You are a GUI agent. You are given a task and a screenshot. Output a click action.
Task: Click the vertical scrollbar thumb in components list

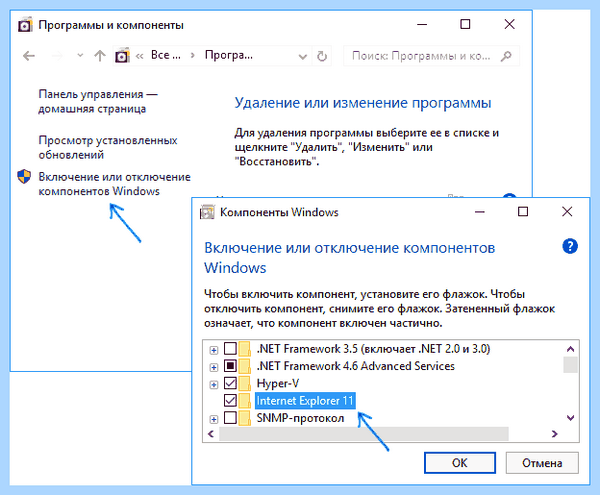click(x=570, y=365)
